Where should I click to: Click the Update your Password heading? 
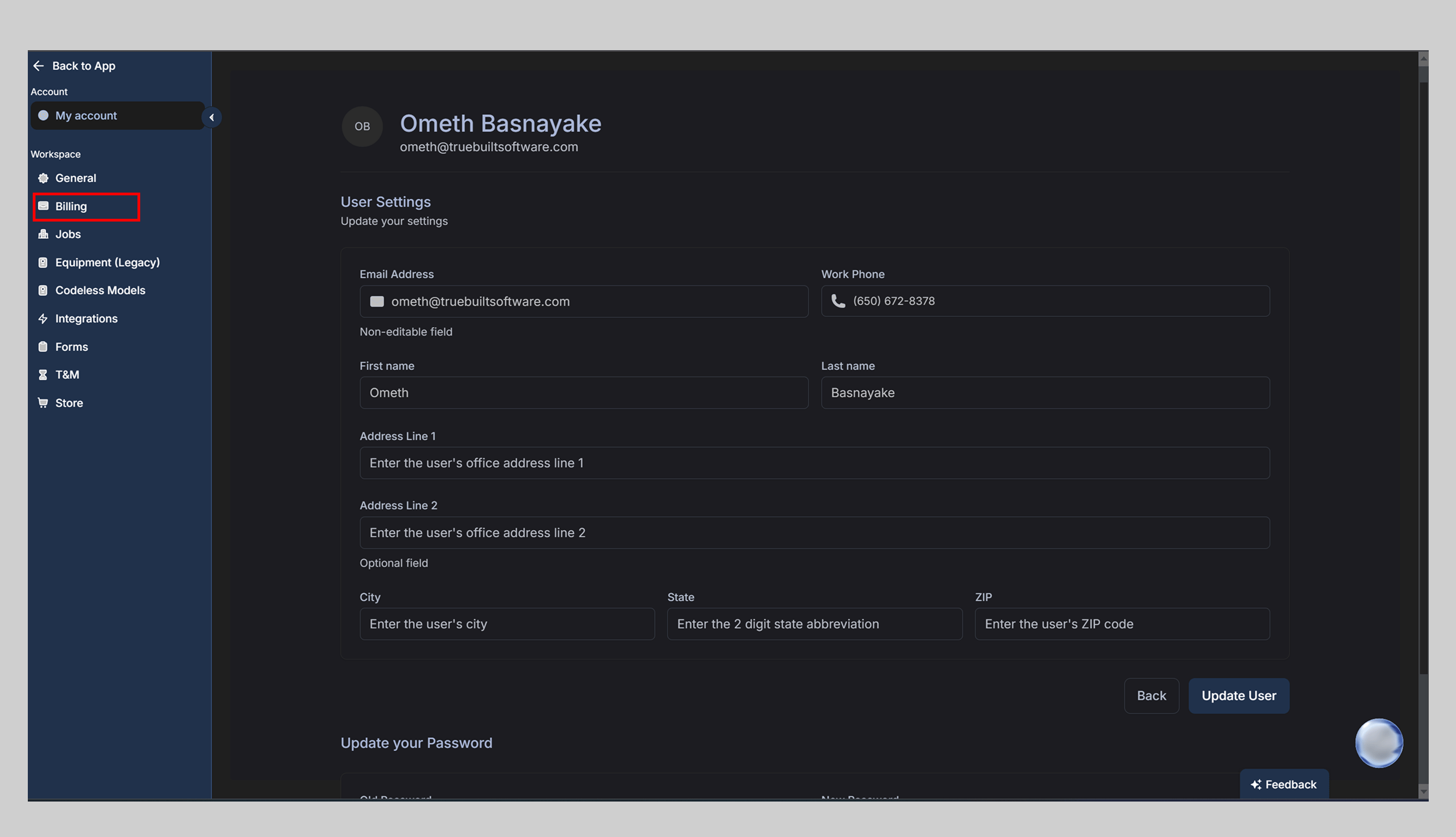(x=417, y=743)
